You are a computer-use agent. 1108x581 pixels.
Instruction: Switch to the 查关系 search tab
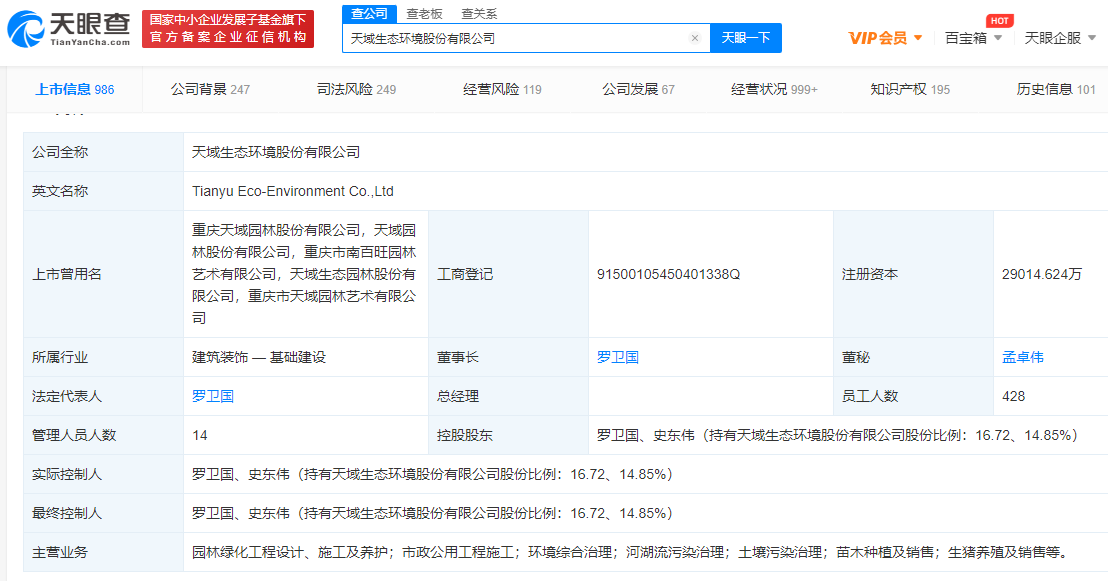pos(478,13)
